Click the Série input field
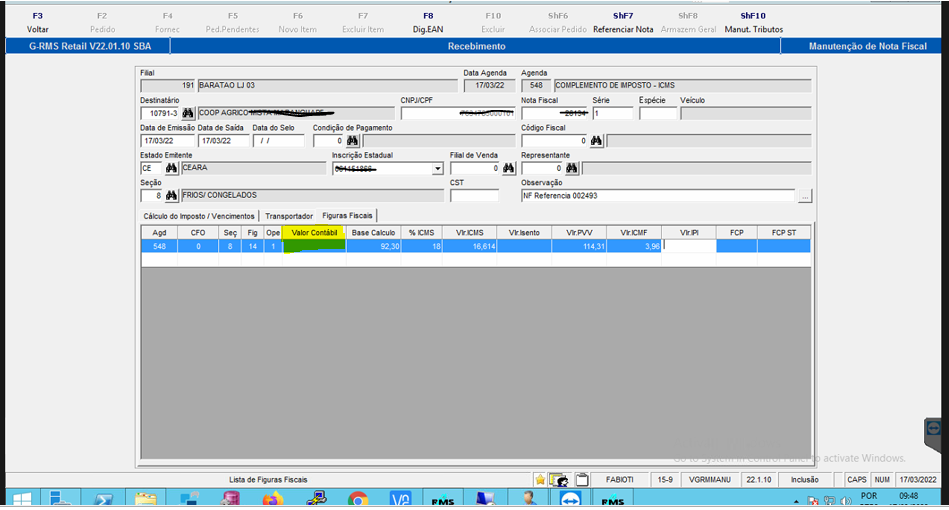Screen dimensions: 949x510 [x=612, y=113]
